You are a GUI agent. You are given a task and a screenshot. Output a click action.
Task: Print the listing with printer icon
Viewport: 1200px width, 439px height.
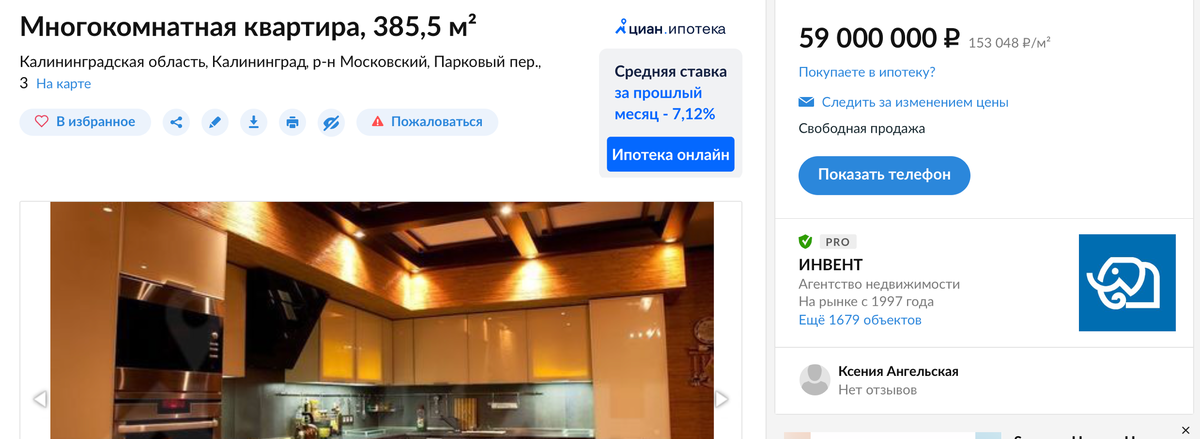click(293, 122)
